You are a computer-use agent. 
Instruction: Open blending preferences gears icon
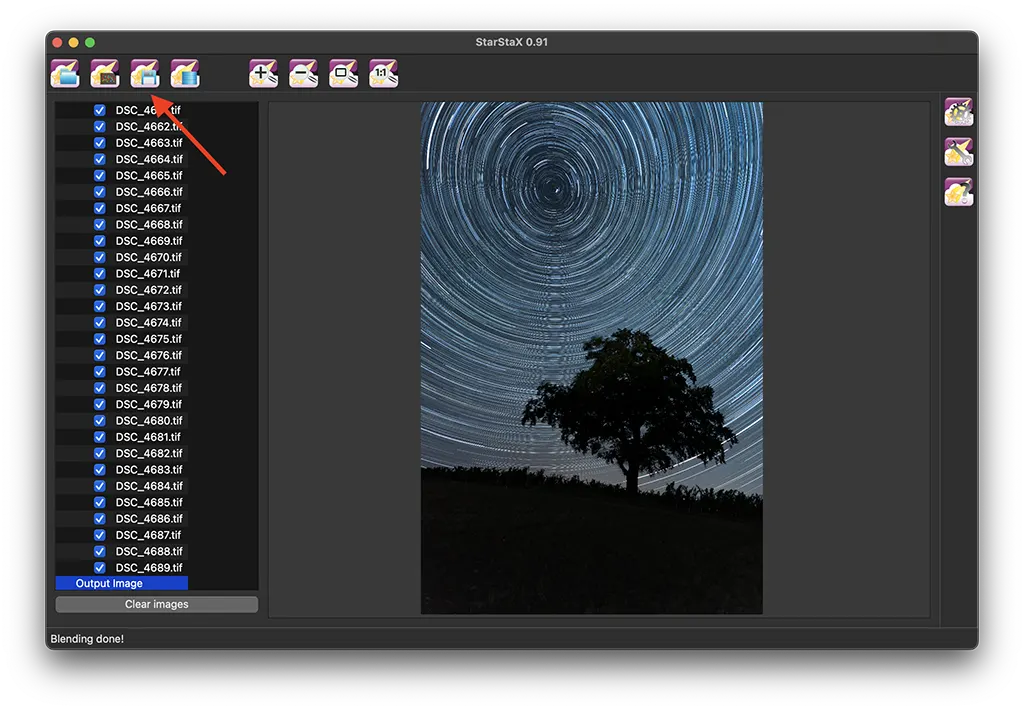pos(959,112)
